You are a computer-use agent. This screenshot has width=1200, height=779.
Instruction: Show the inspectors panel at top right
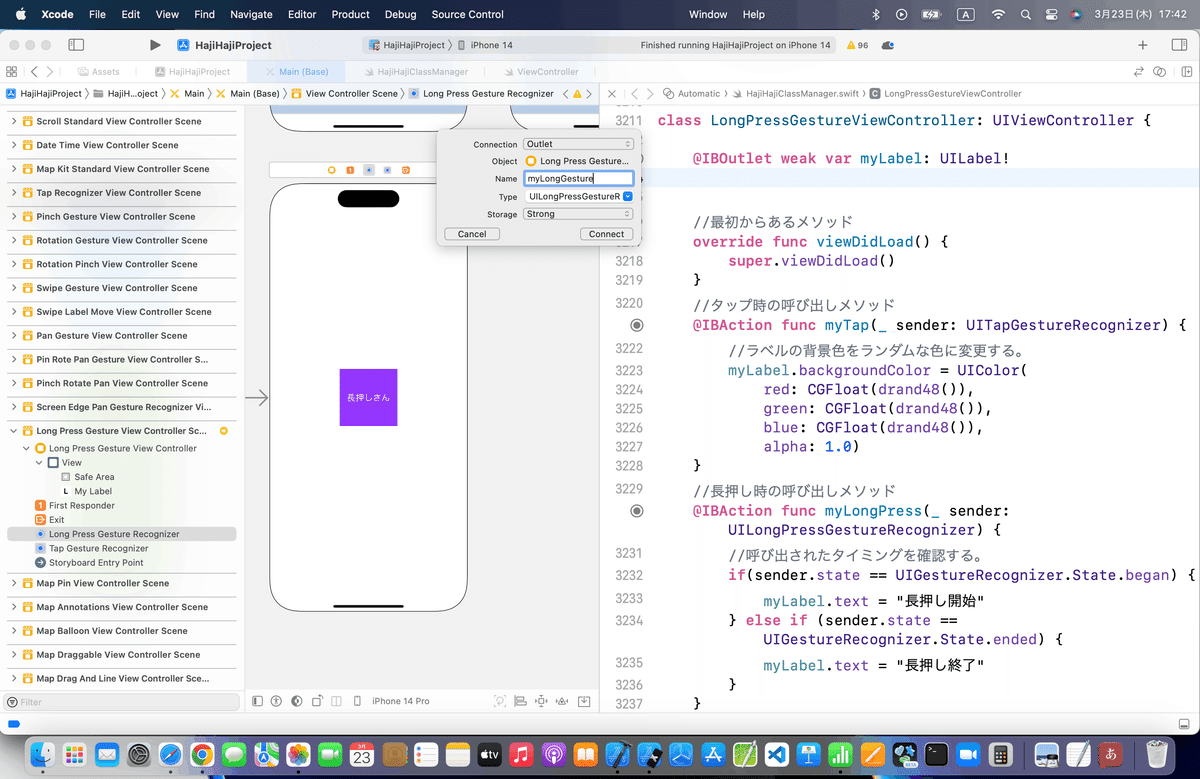tap(1178, 45)
